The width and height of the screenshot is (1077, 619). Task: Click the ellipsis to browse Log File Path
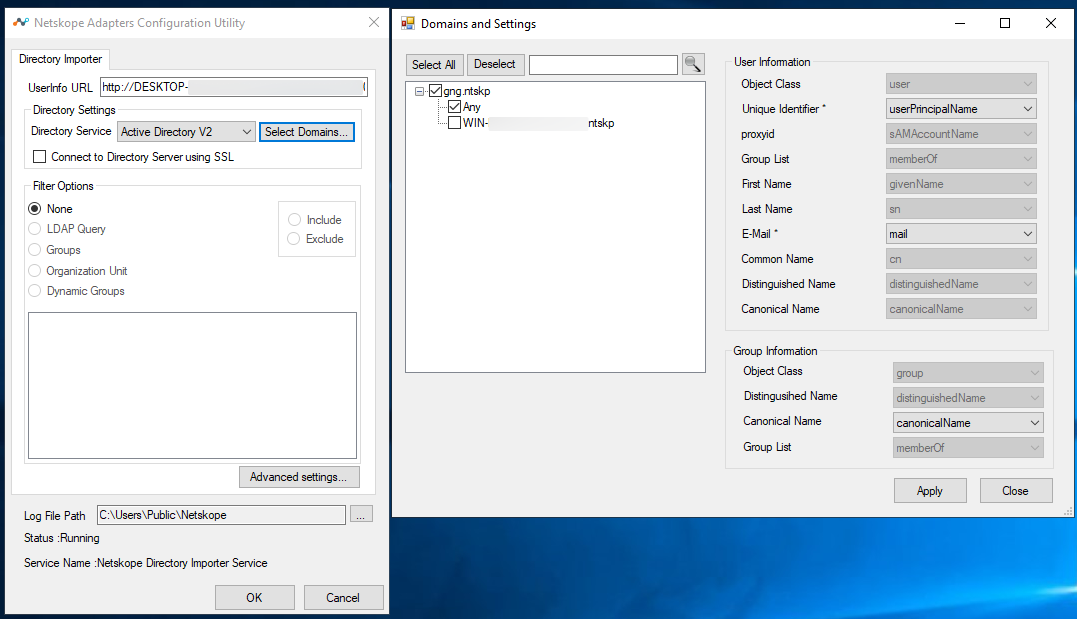coord(360,514)
